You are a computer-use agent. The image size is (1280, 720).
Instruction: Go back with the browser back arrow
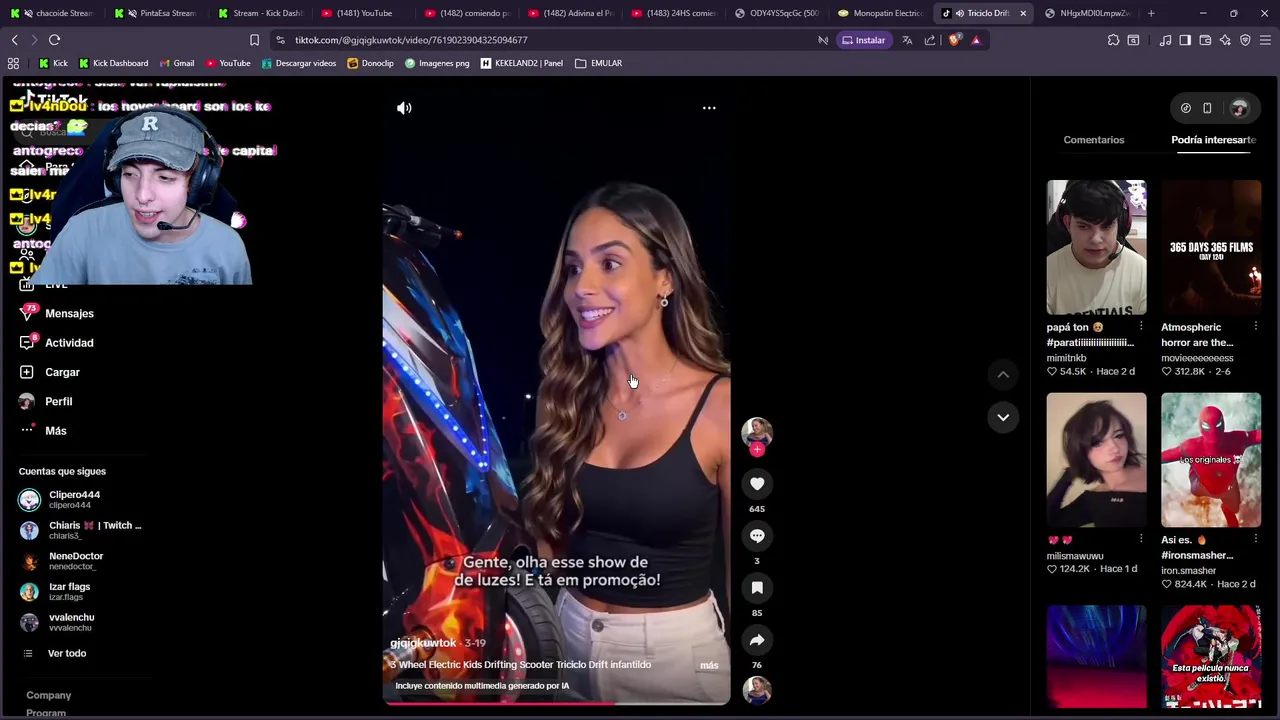pyautogui.click(x=14, y=40)
